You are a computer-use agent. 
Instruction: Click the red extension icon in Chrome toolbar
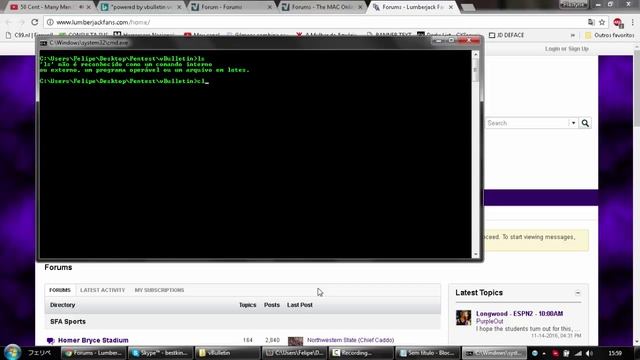[618, 23]
